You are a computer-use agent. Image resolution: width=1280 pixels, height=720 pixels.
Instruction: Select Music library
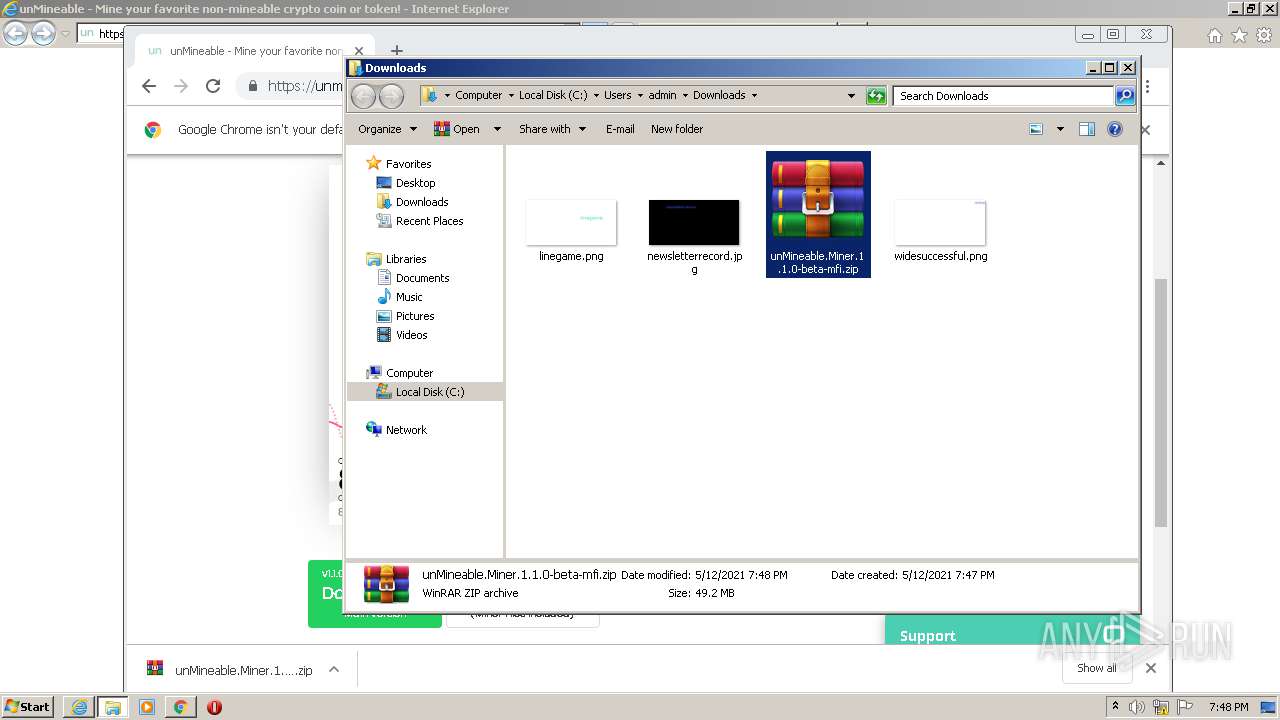coord(409,297)
